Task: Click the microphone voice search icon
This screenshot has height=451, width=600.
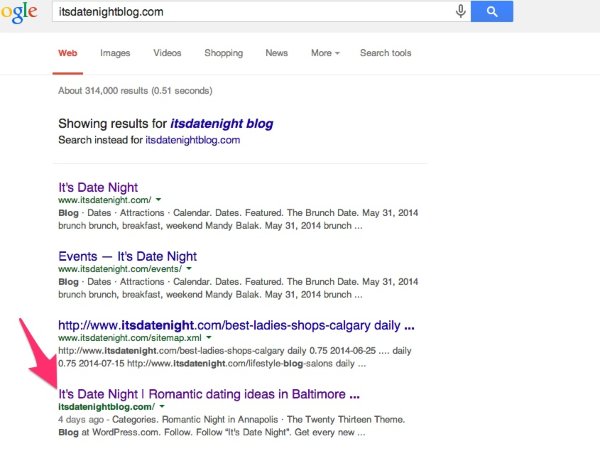Action: pos(461,11)
